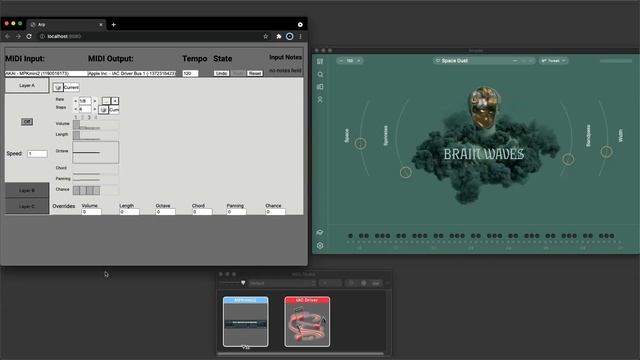Open the Default configuration dropdown in MIDI Studio
The width and height of the screenshot is (640, 360).
pos(282,283)
